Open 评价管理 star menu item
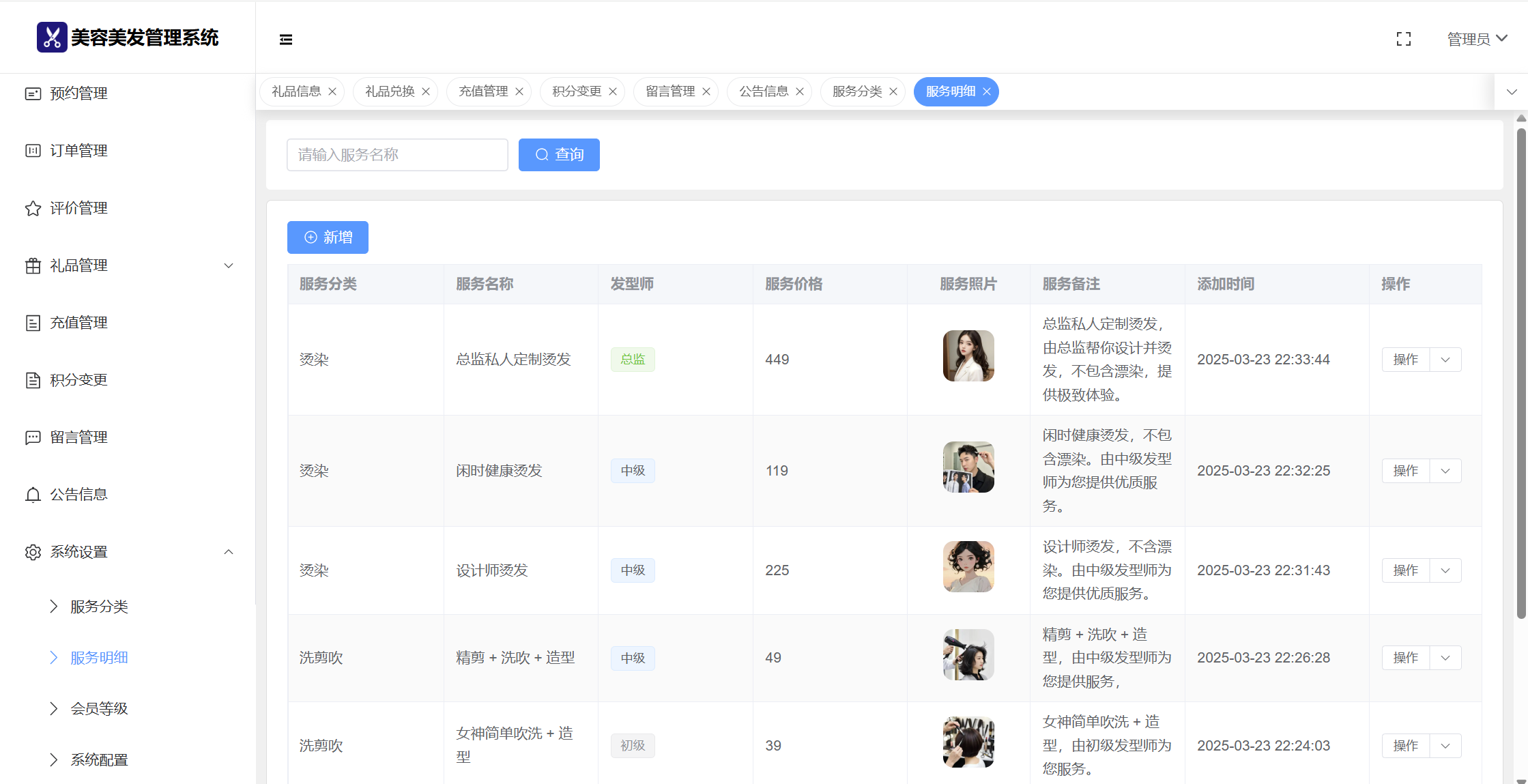The width and height of the screenshot is (1528, 784). (78, 208)
